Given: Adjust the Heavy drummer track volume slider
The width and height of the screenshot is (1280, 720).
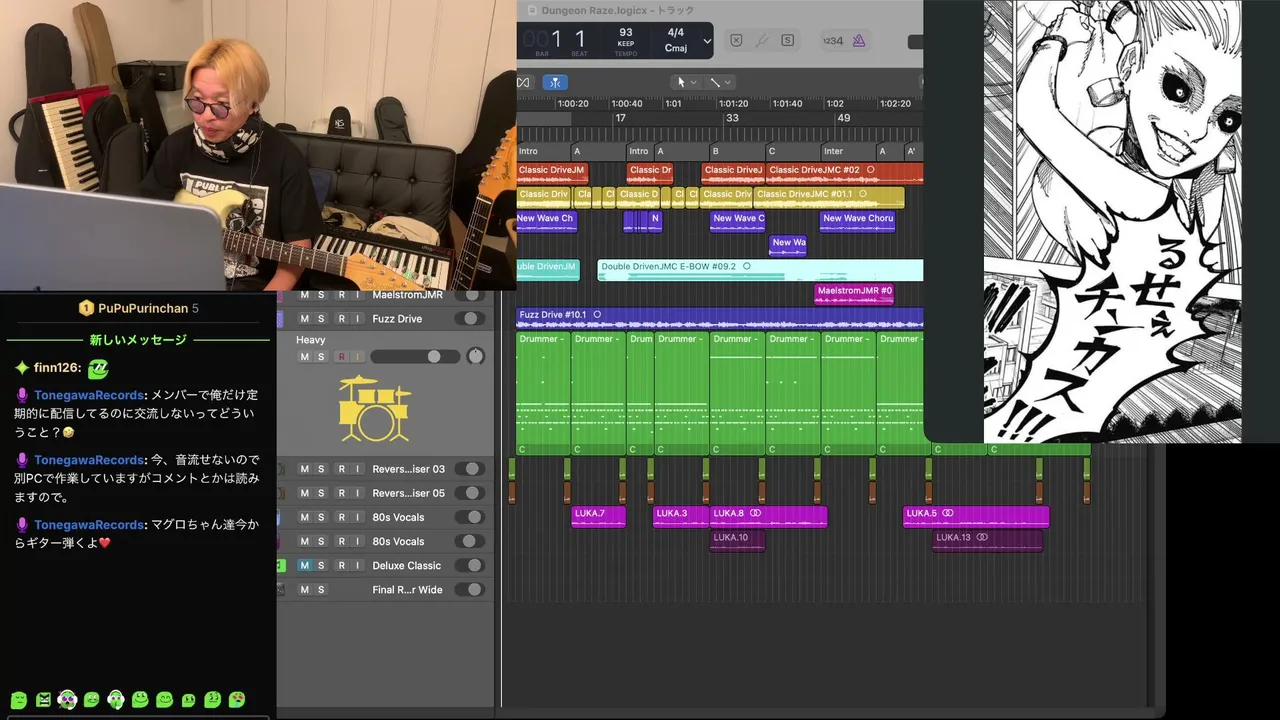Looking at the screenshot, I should (x=413, y=357).
